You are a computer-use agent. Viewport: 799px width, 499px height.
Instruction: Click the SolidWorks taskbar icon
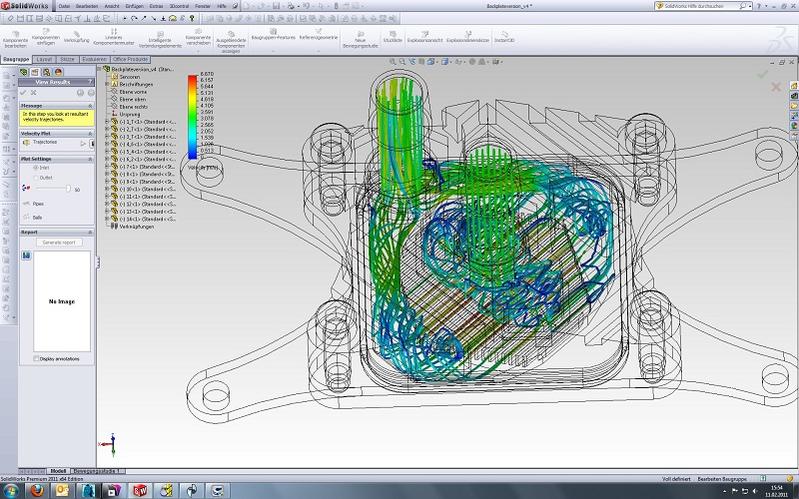click(140, 491)
